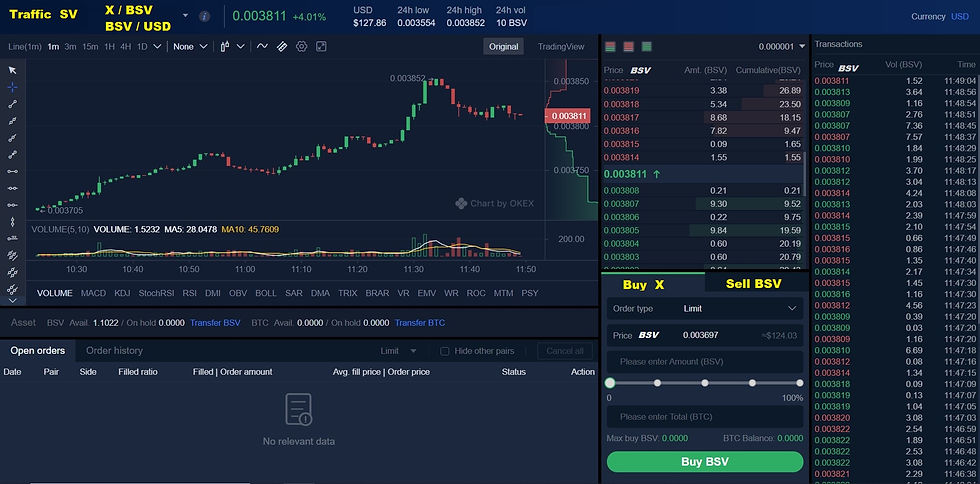Image resolution: width=980 pixels, height=484 pixels.
Task: Focus the Price BSV input field
Action: point(705,335)
